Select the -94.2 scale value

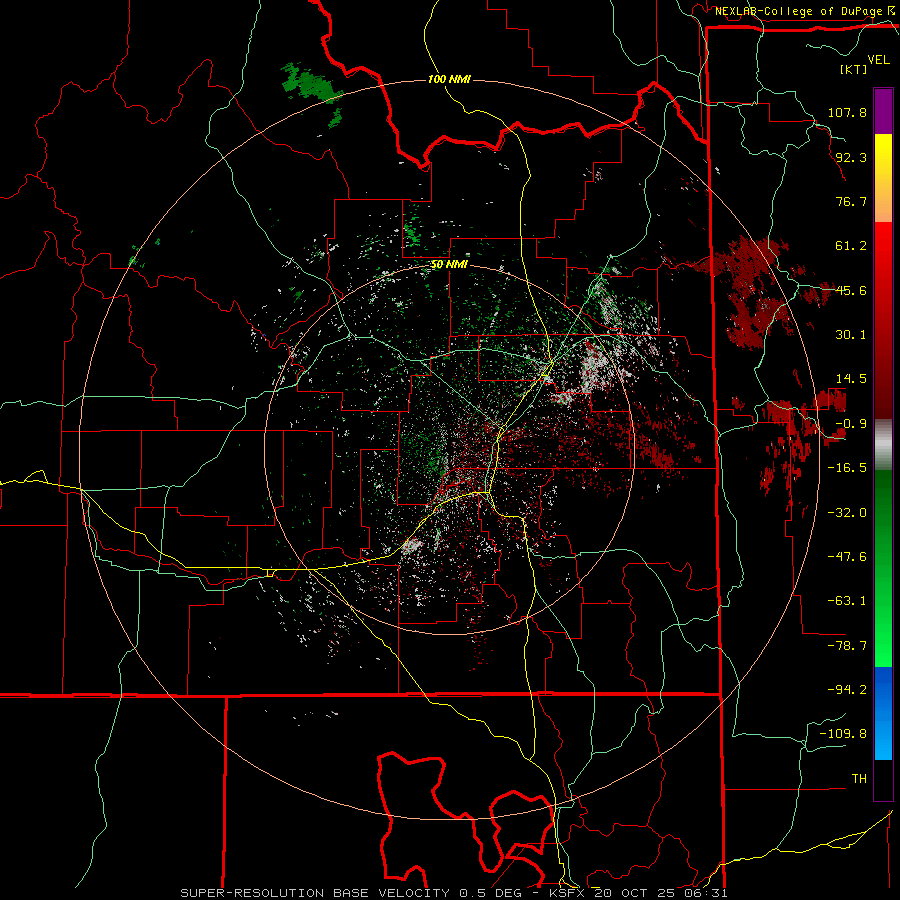847,690
